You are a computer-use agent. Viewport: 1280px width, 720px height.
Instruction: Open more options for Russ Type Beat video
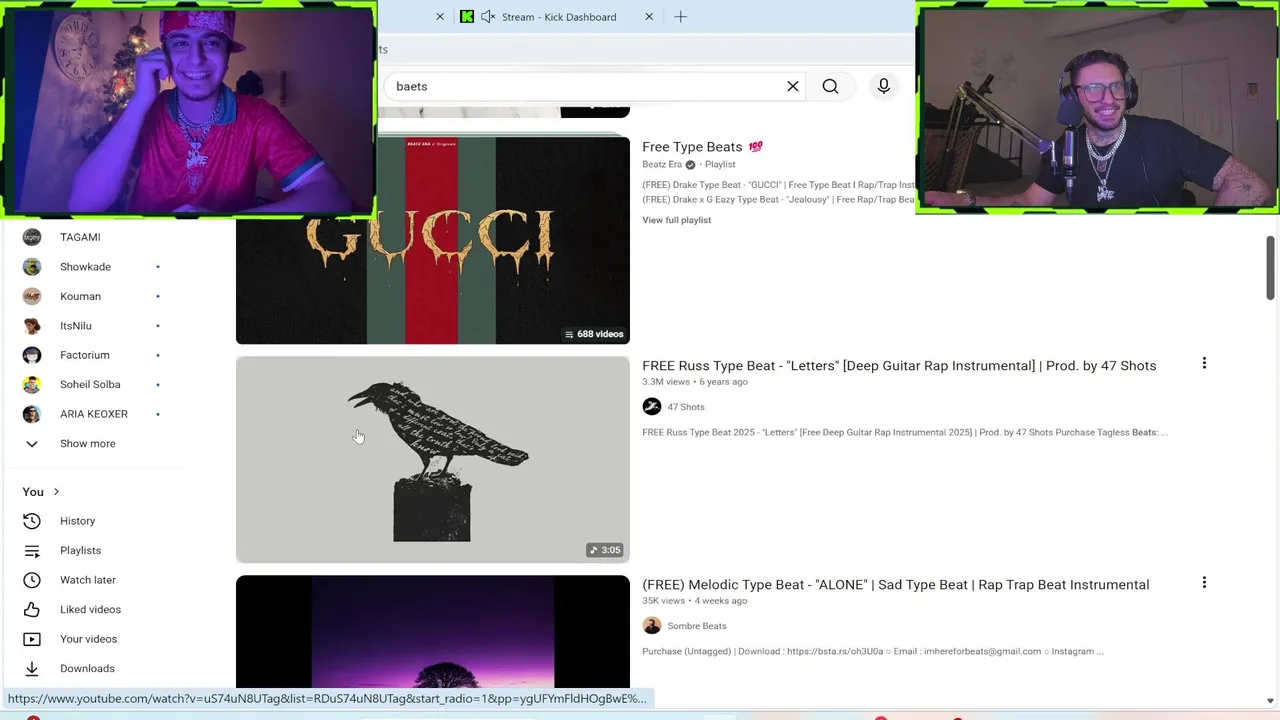1204,363
